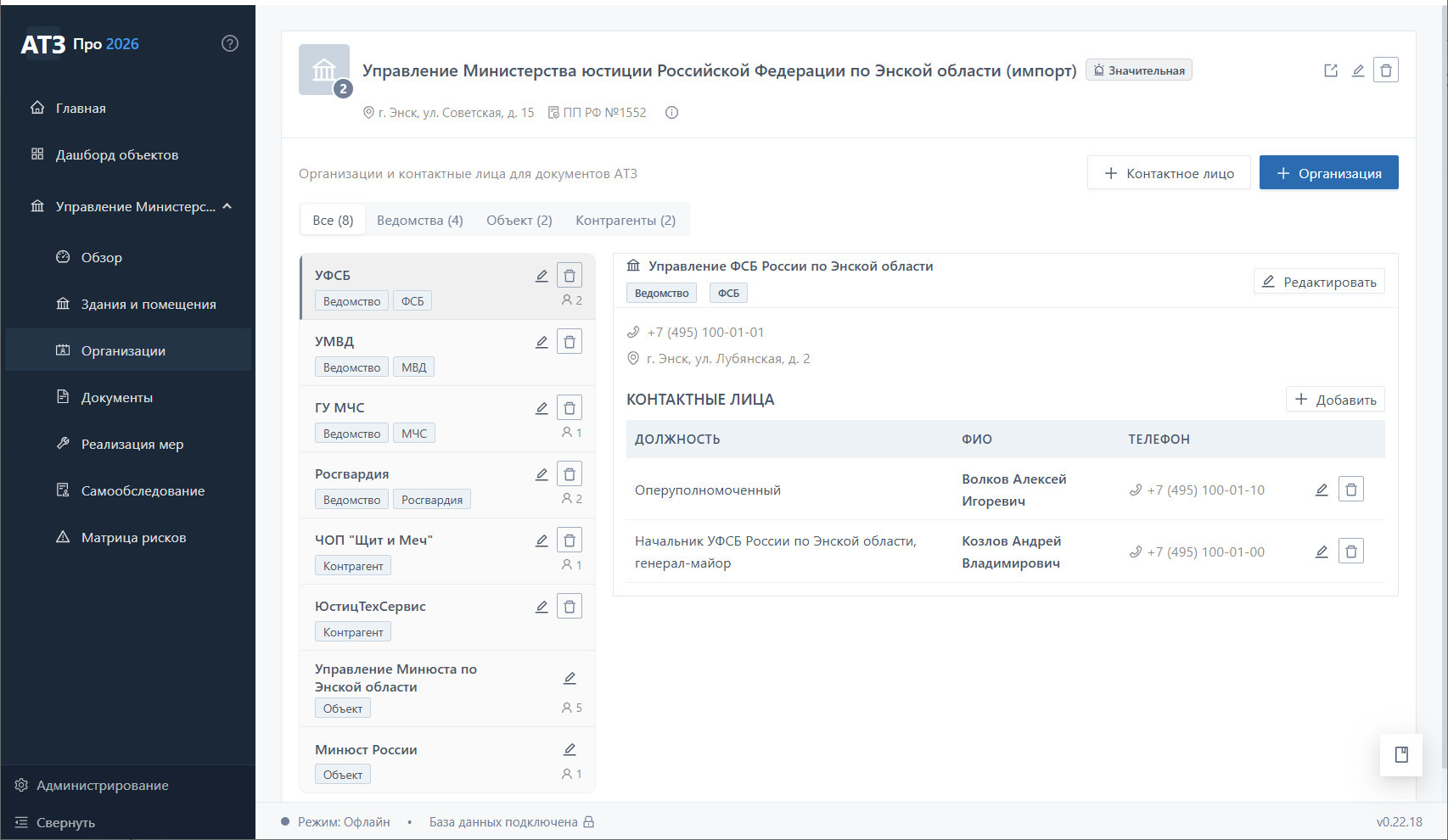Open the floating notes button at bottom right
1448x840 pixels.
[x=1401, y=754]
